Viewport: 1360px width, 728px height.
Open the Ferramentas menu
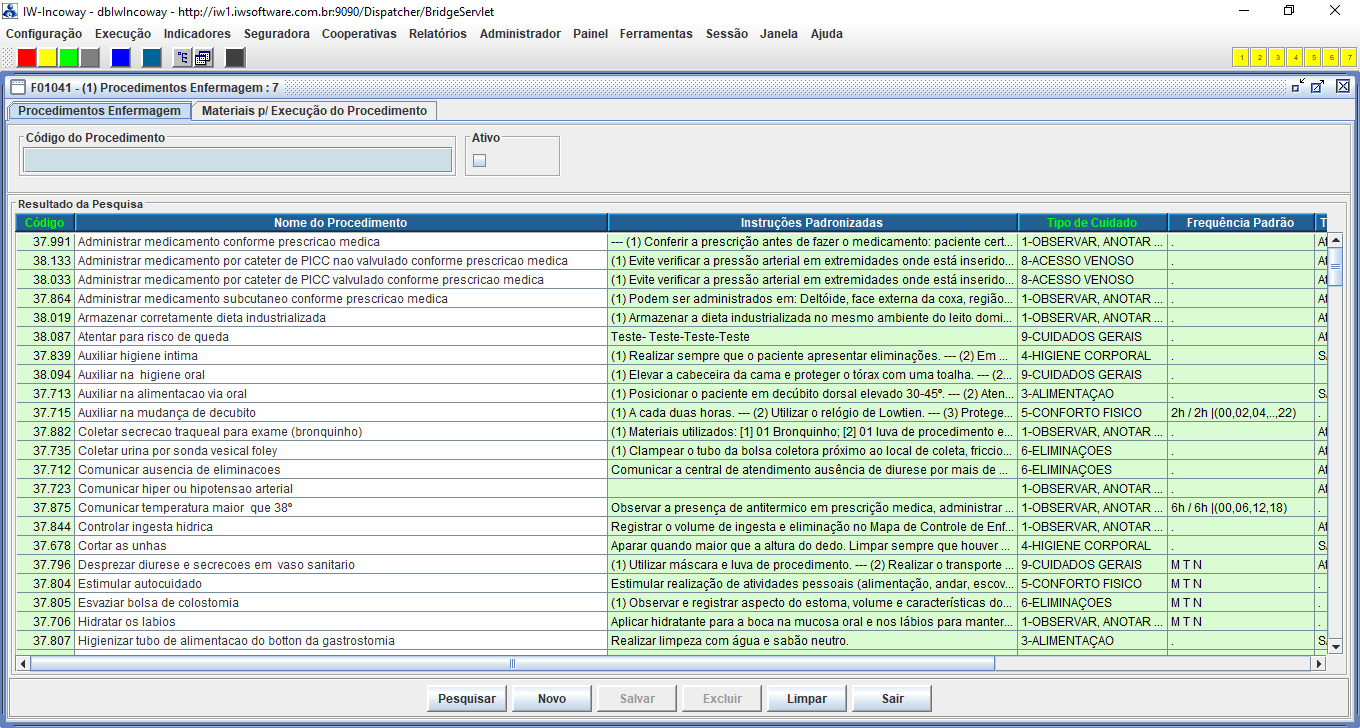656,33
